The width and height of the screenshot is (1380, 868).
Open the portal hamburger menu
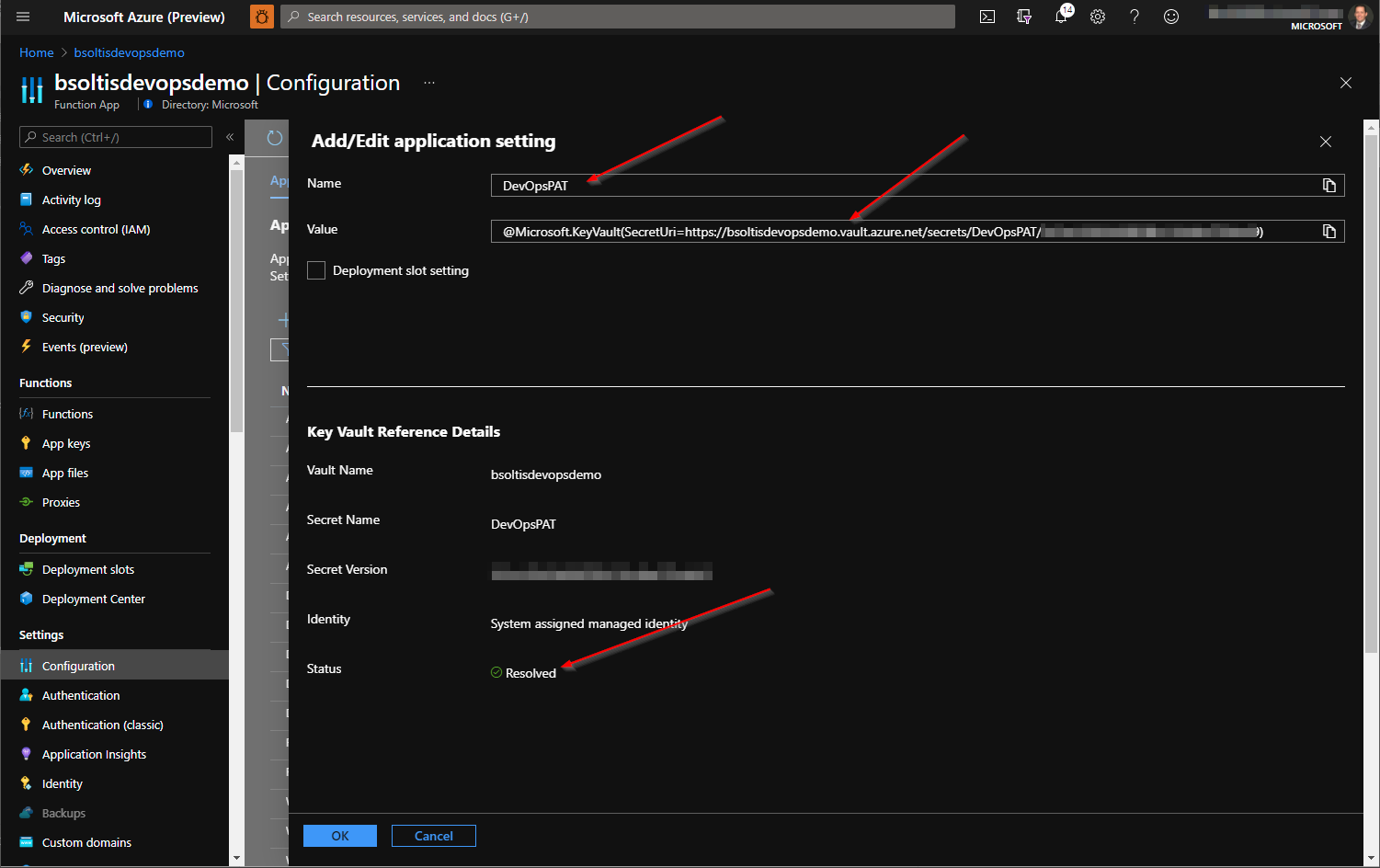pyautogui.click(x=22, y=16)
